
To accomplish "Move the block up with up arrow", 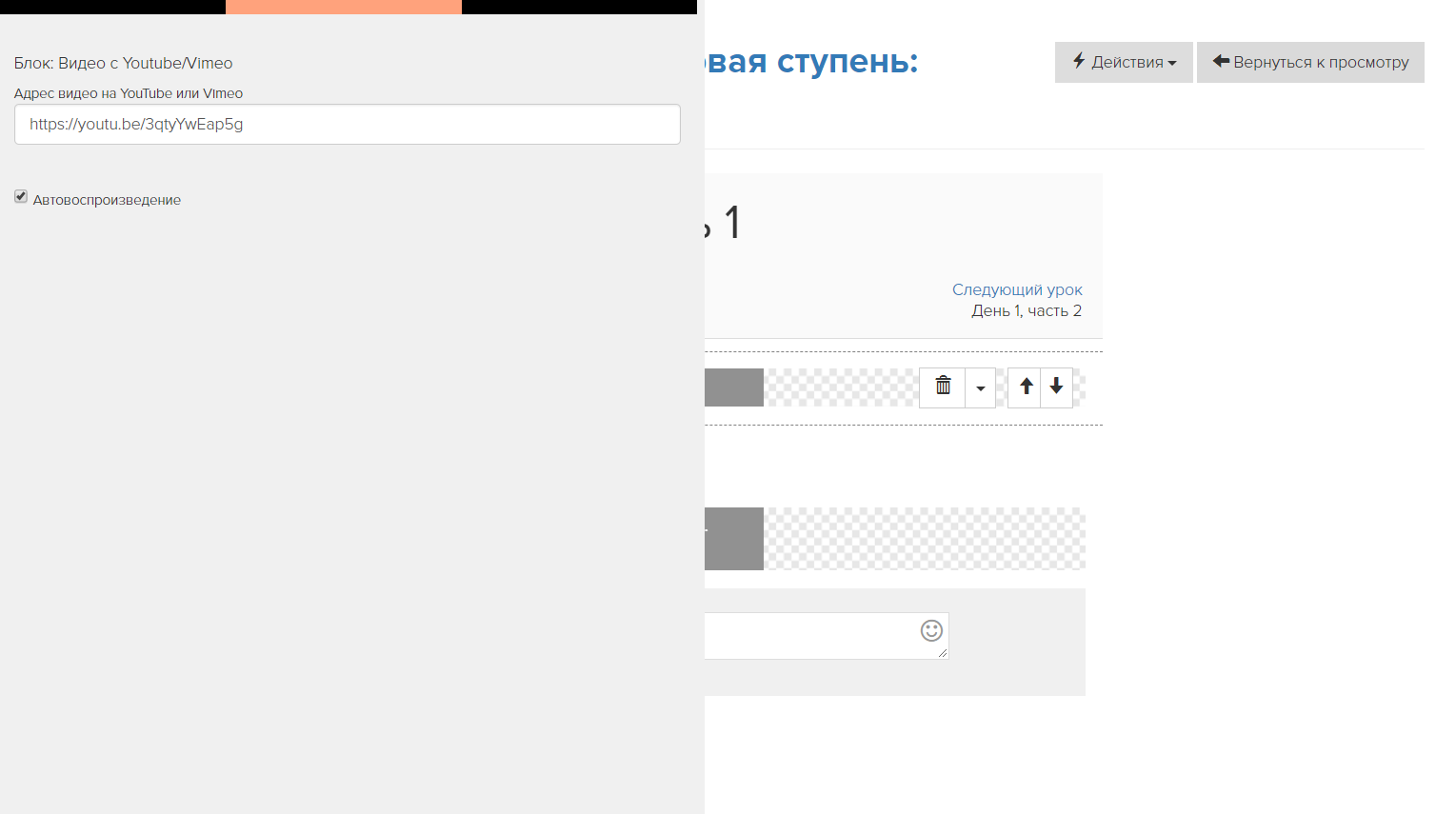I will 1026,387.
